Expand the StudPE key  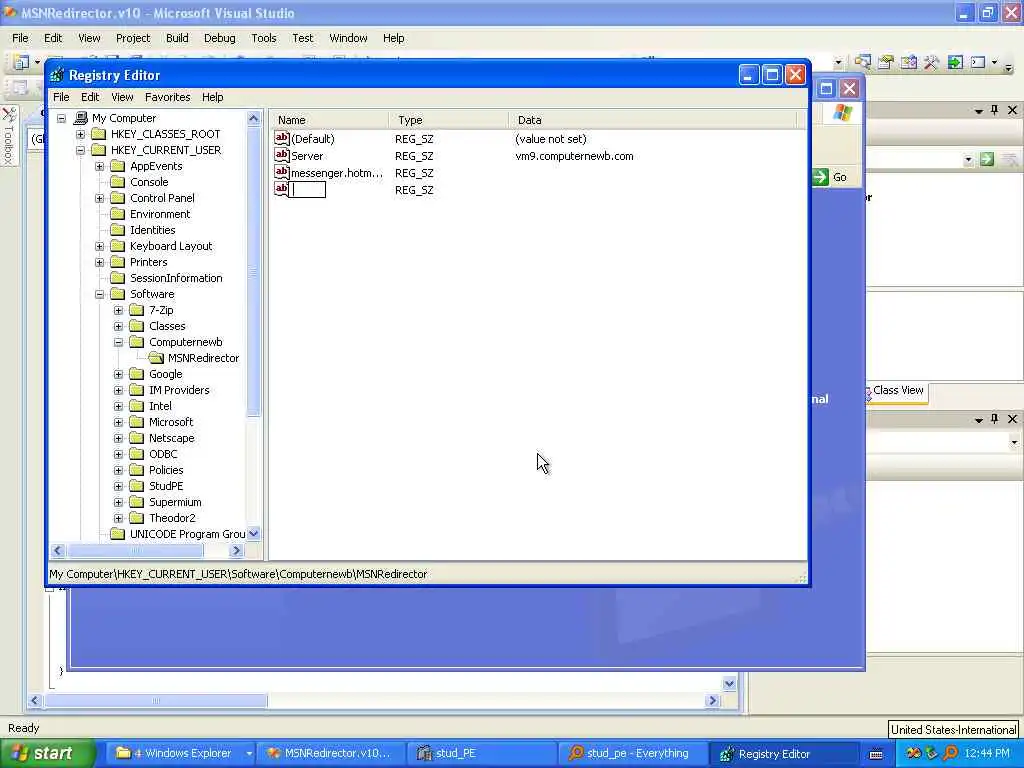pos(119,487)
